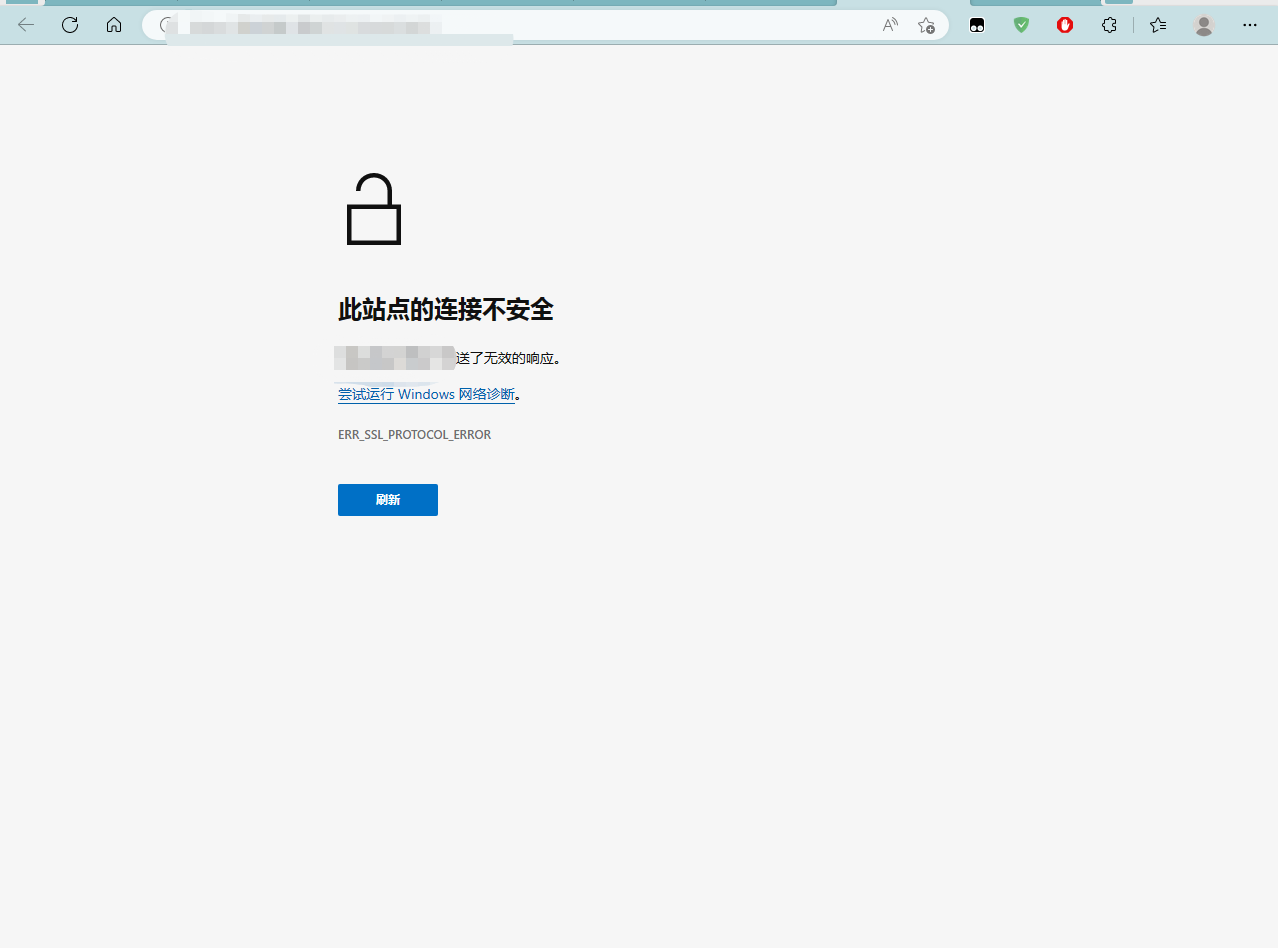Click the unlocked padlock illustration
This screenshot has width=1278, height=948.
click(x=373, y=208)
